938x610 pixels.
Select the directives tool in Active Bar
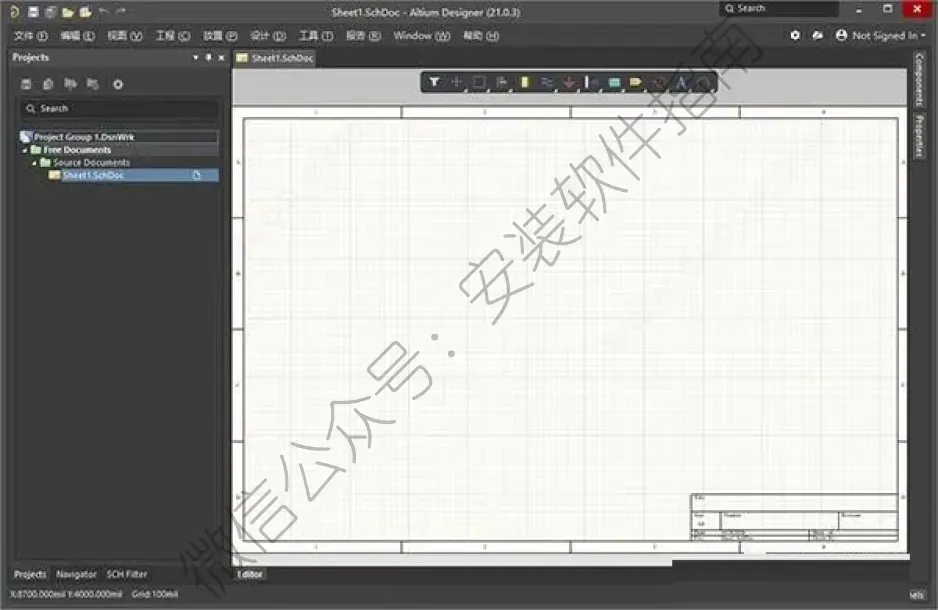pyautogui.click(x=658, y=82)
